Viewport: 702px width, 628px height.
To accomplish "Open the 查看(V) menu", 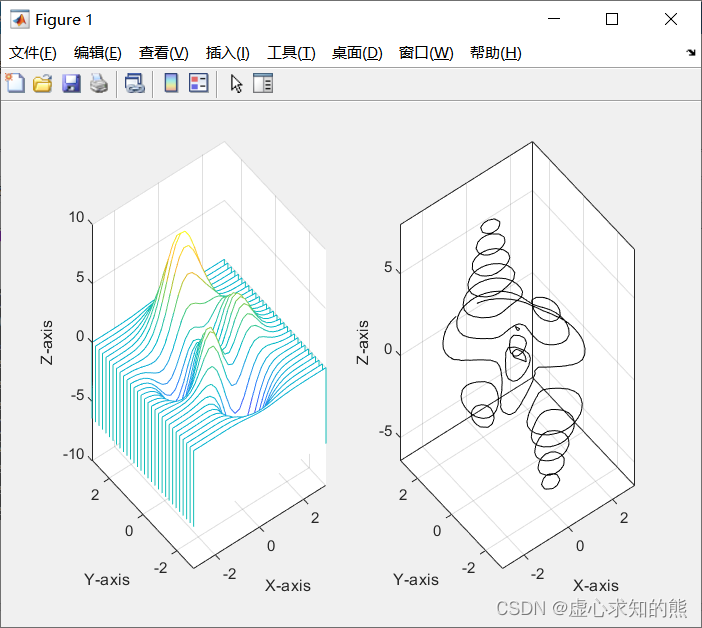I will (163, 53).
